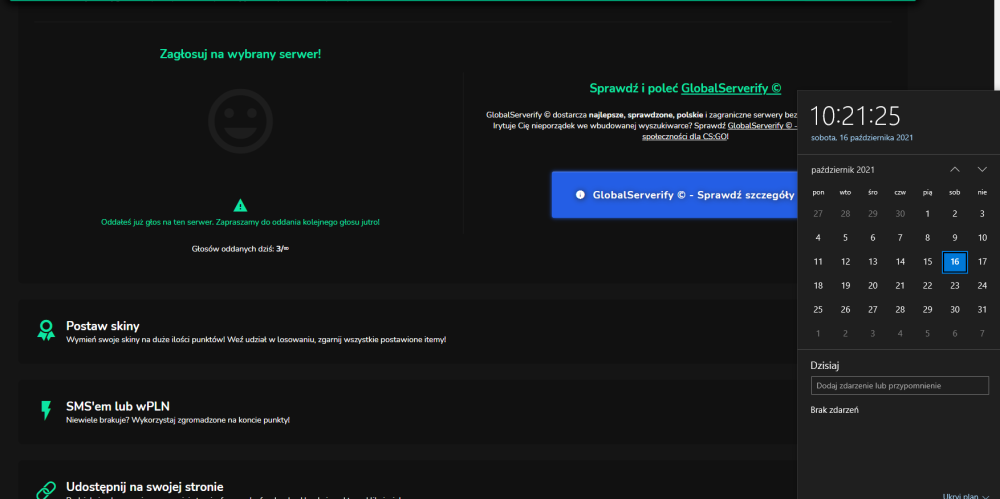
Task: Select October 10 in the calendar
Action: point(982,238)
